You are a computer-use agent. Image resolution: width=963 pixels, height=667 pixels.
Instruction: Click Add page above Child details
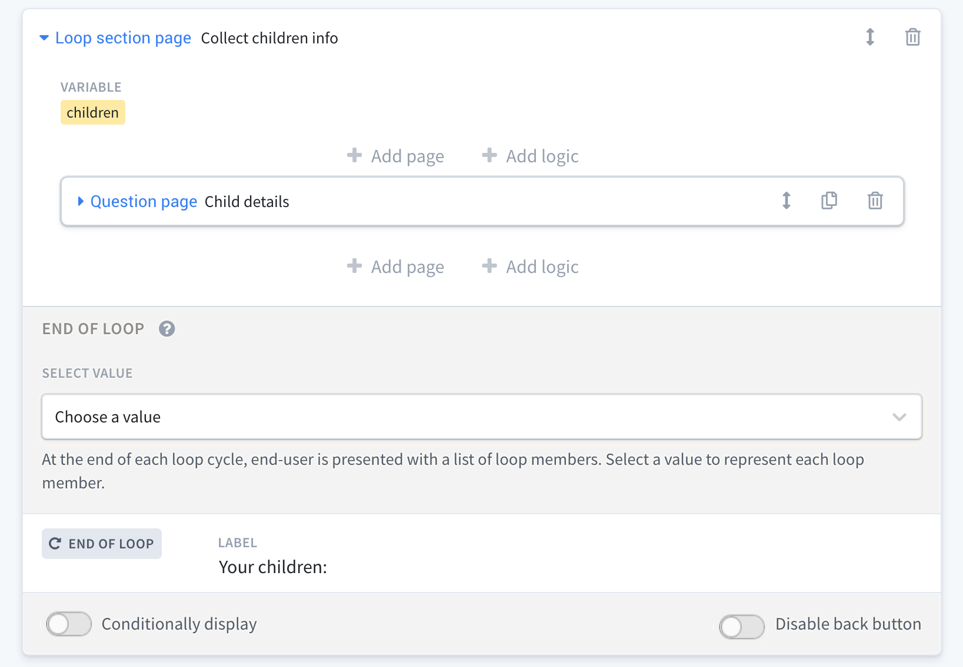tap(396, 156)
